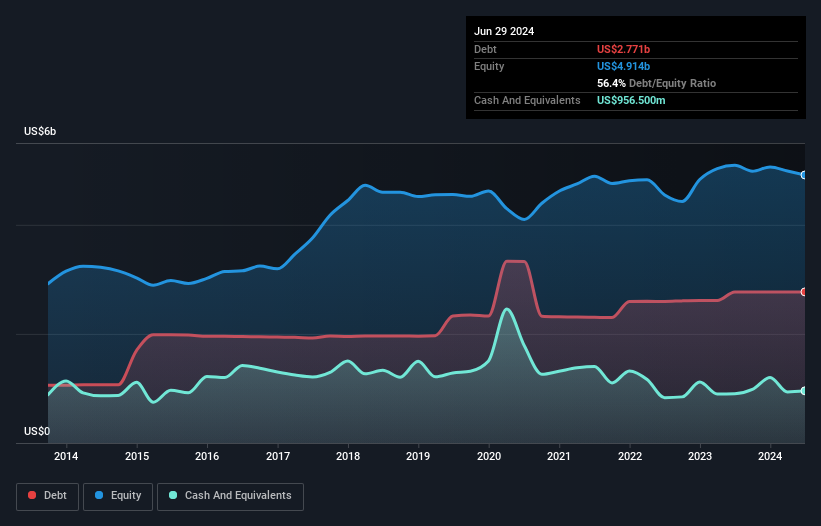The height and width of the screenshot is (526, 821).
Task: Toggle the Debt series legend button
Action: point(48,496)
